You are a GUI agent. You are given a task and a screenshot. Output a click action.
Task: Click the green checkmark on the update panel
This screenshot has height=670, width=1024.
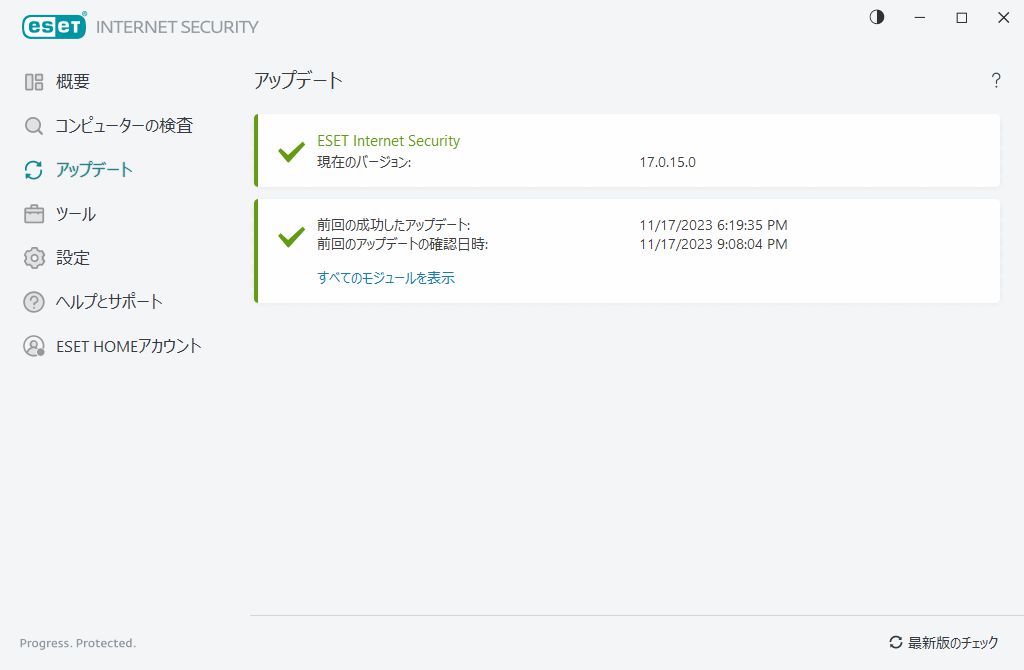coord(289,238)
